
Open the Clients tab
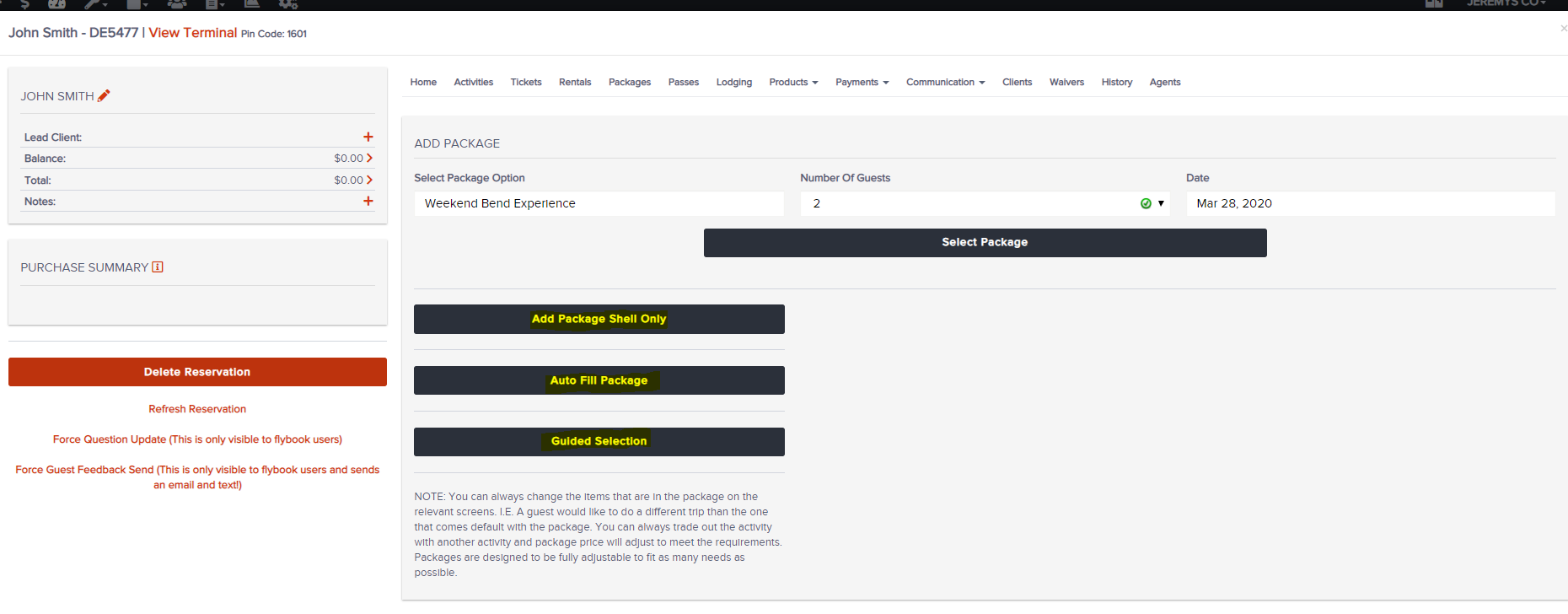pyautogui.click(x=1017, y=82)
